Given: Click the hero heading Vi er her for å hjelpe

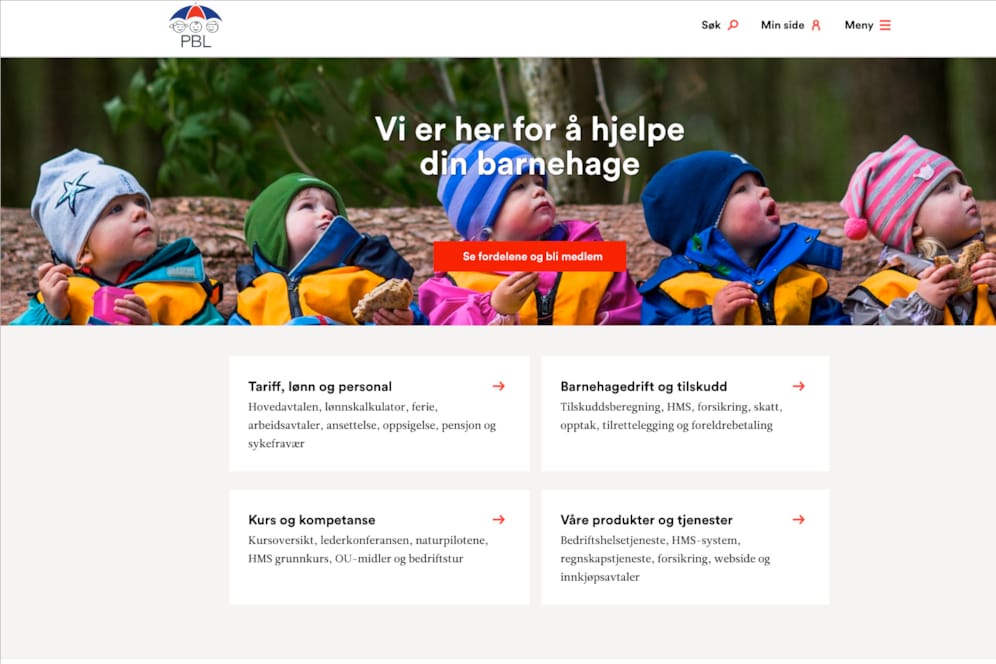Looking at the screenshot, I should tap(530, 146).
